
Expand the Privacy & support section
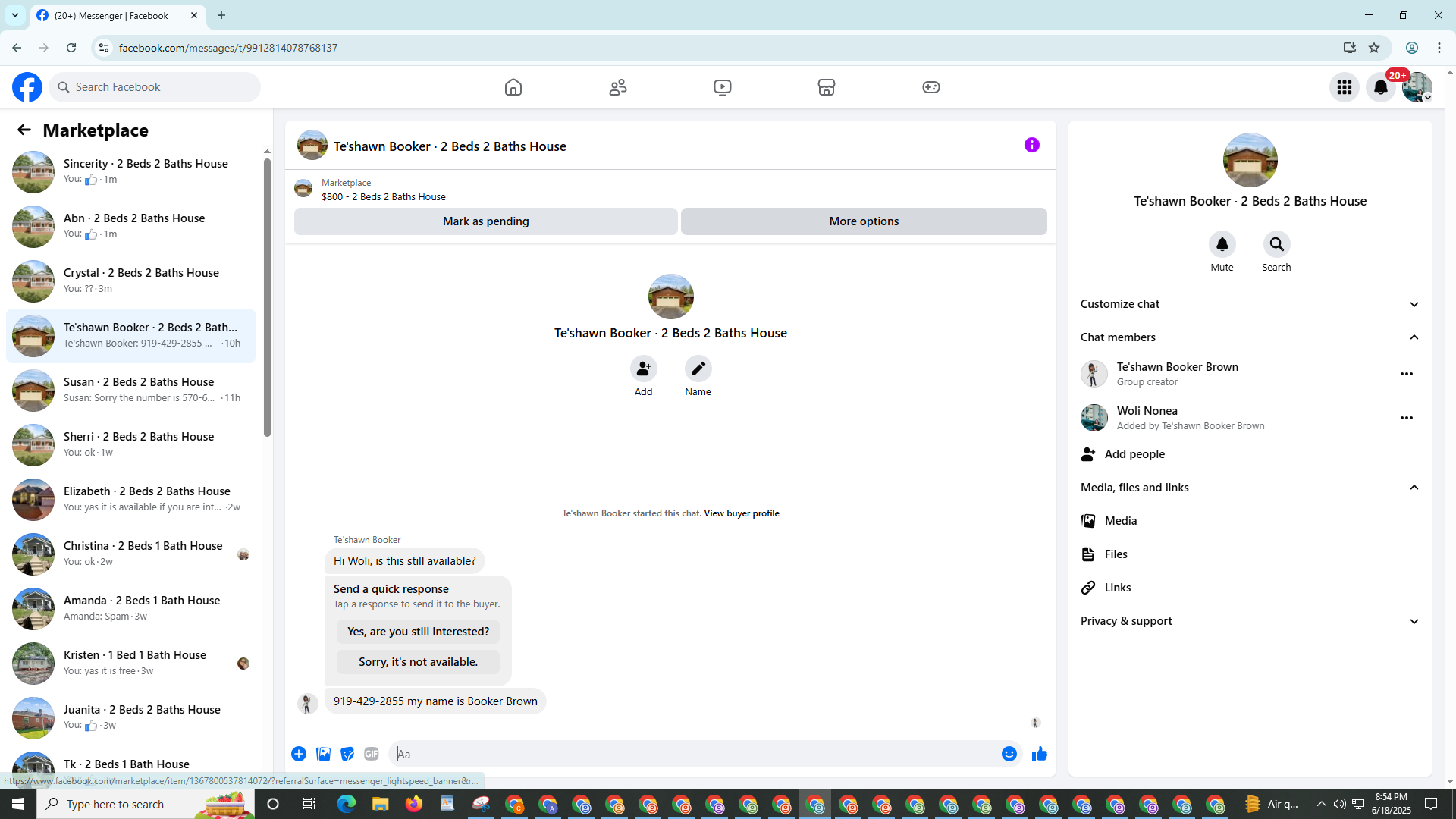click(x=1250, y=621)
